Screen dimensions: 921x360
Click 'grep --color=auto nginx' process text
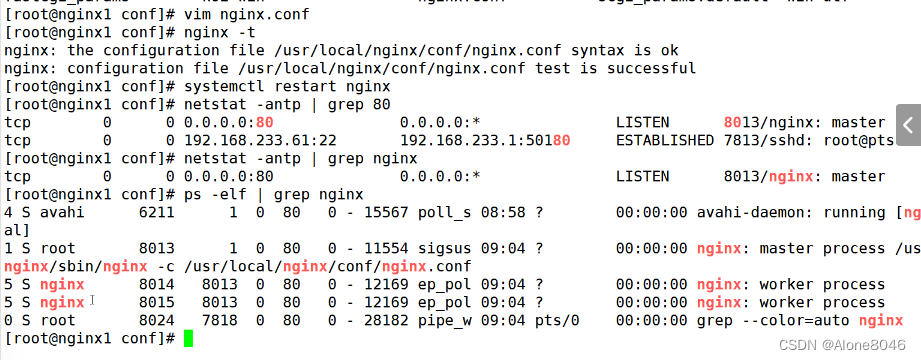click(x=800, y=321)
